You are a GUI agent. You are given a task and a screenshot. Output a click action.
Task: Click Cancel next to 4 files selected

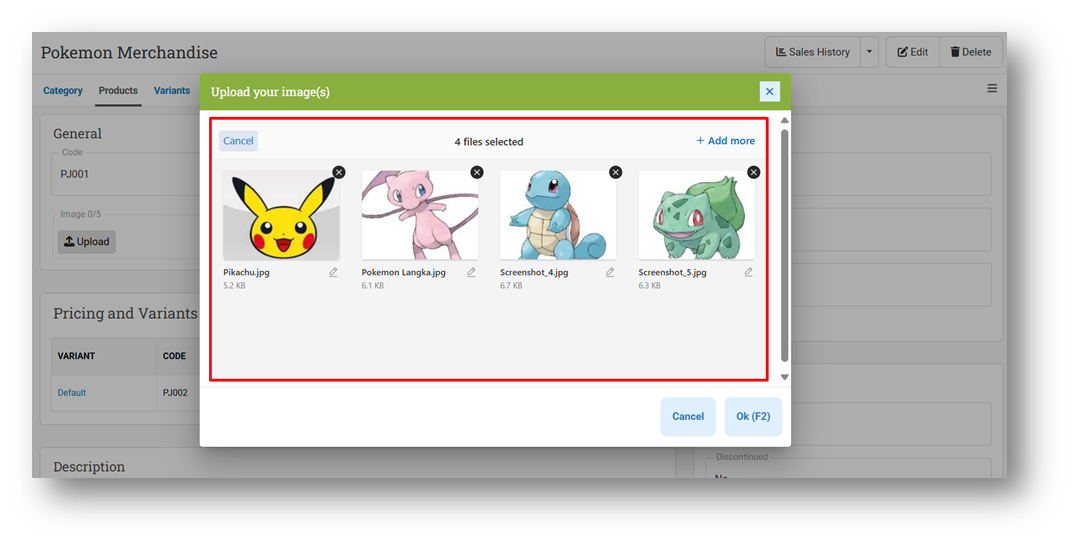(238, 141)
